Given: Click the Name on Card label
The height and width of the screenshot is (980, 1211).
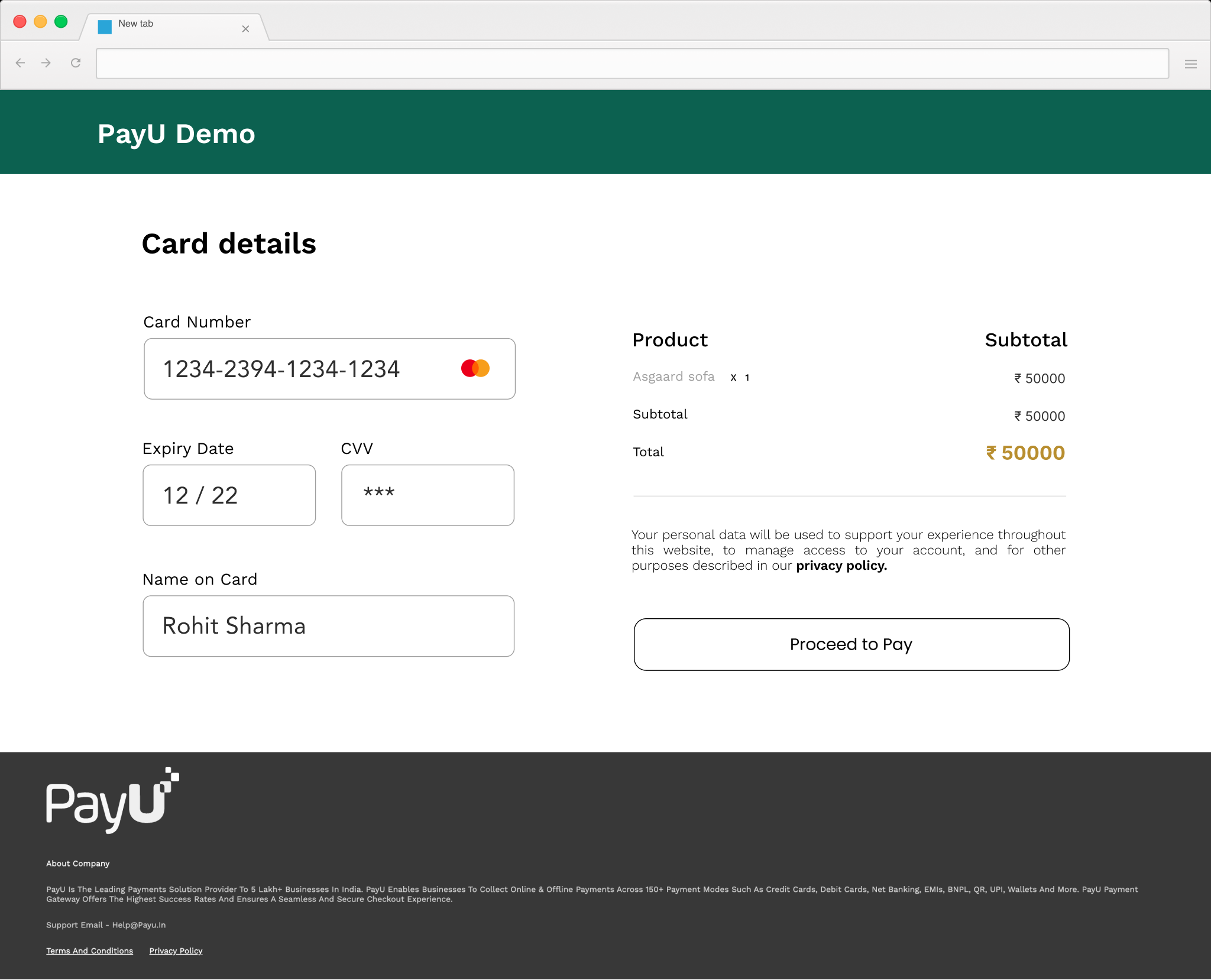Looking at the screenshot, I should pyautogui.click(x=200, y=579).
